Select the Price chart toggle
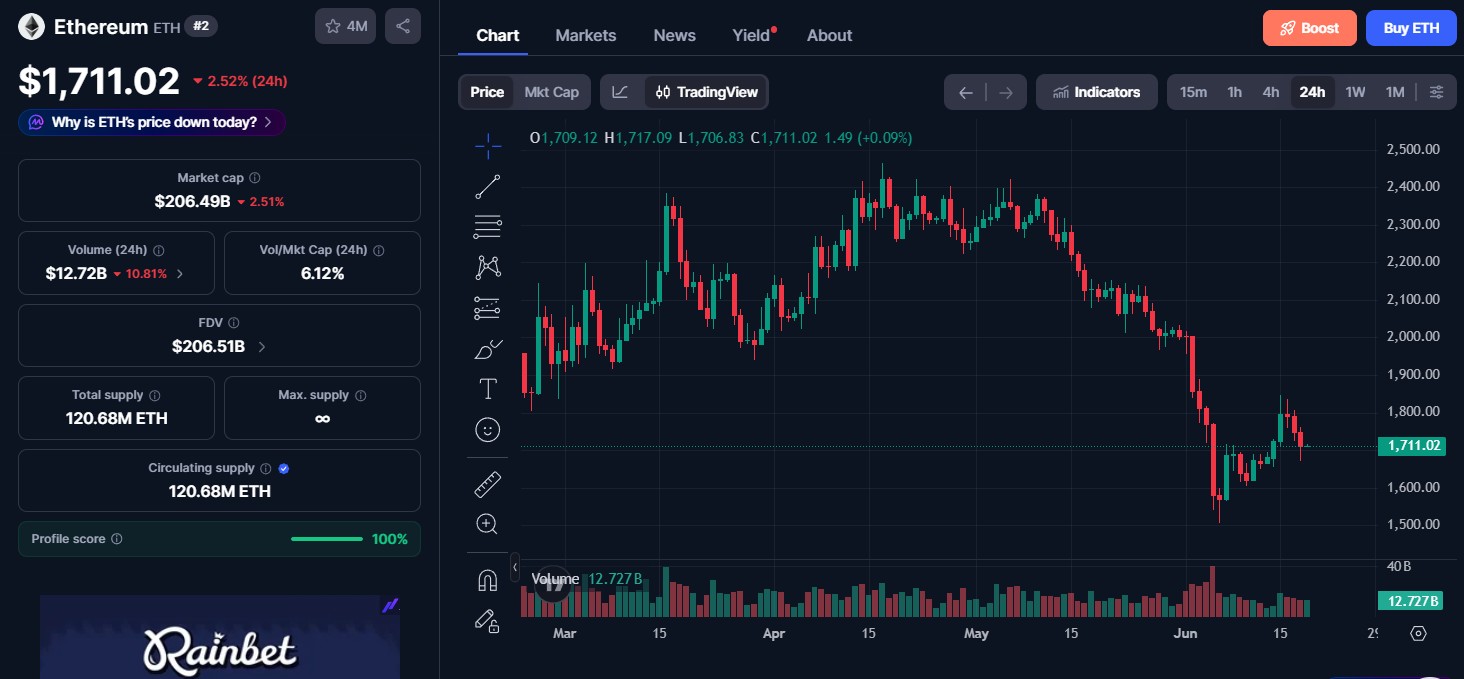 pyautogui.click(x=487, y=92)
